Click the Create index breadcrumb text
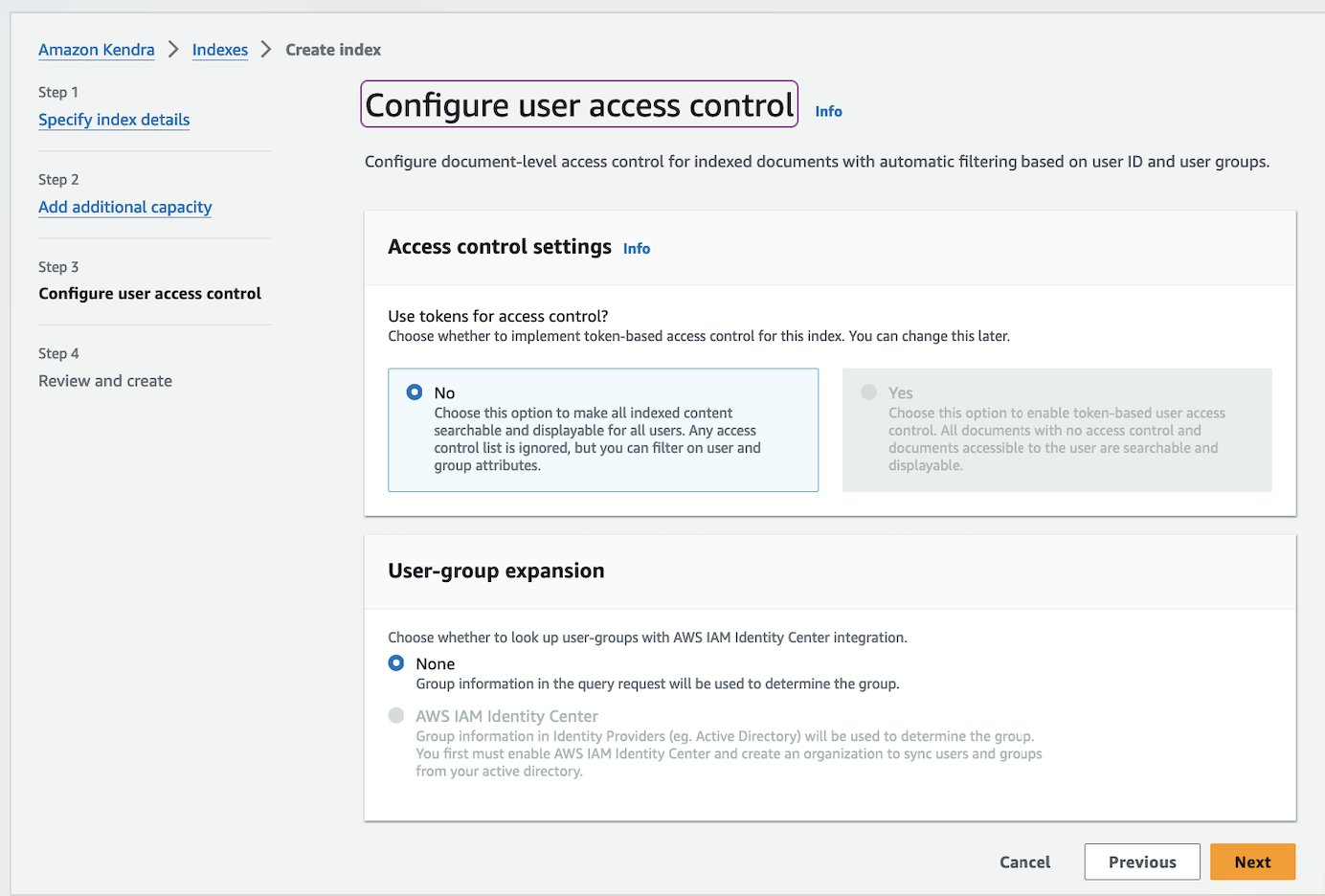1325x896 pixels. tap(333, 50)
